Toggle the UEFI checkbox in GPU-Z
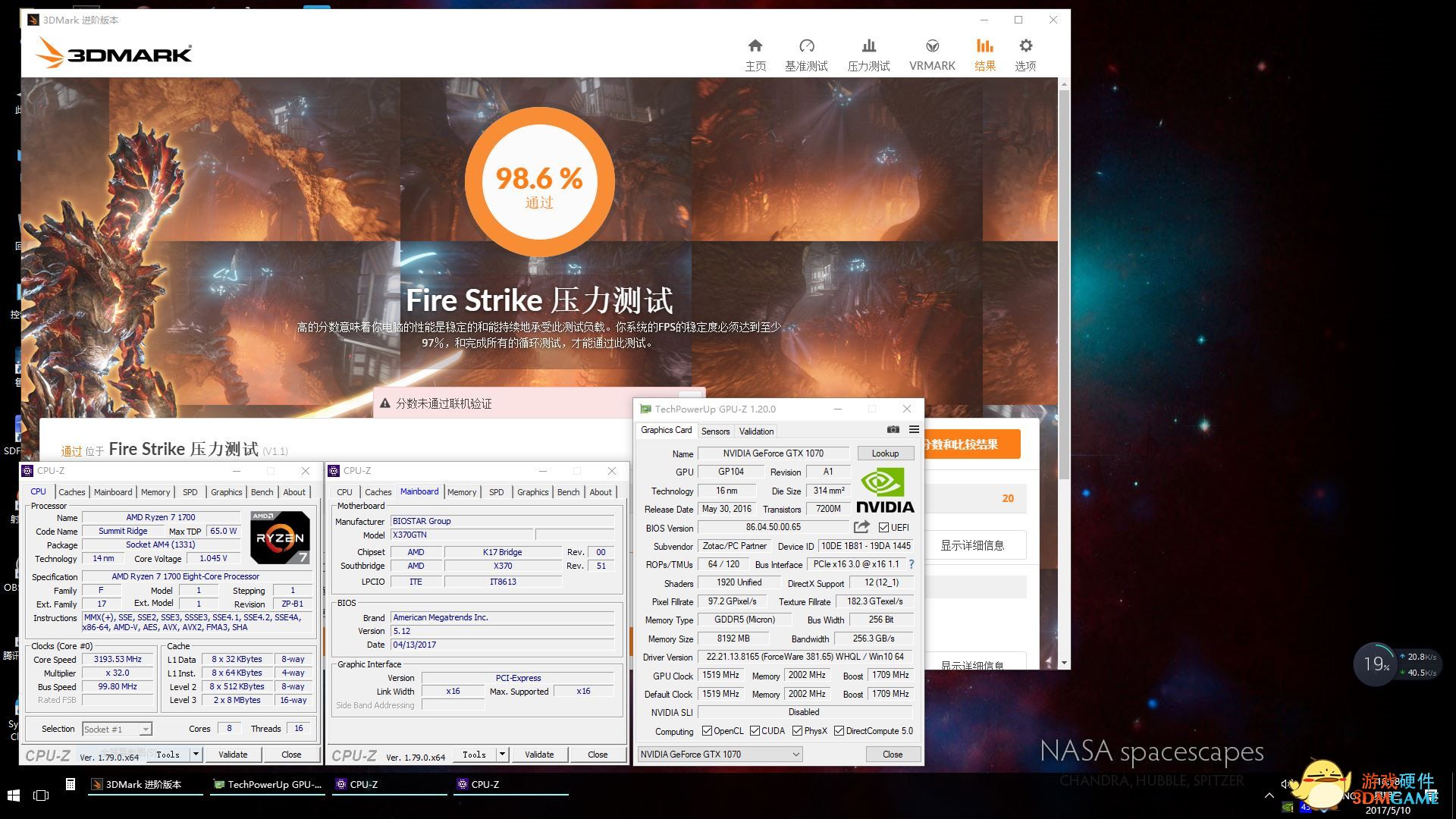1456x819 pixels. click(883, 528)
